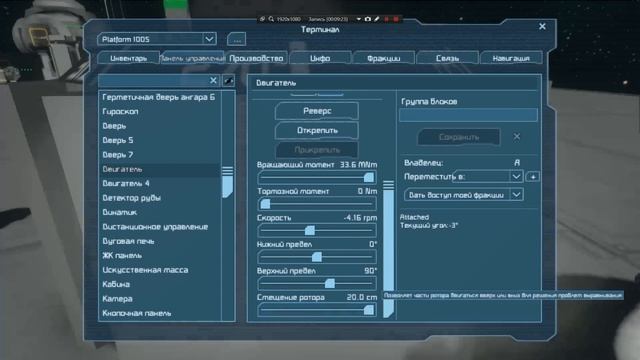Click the Сохранить group button

(x=459, y=137)
